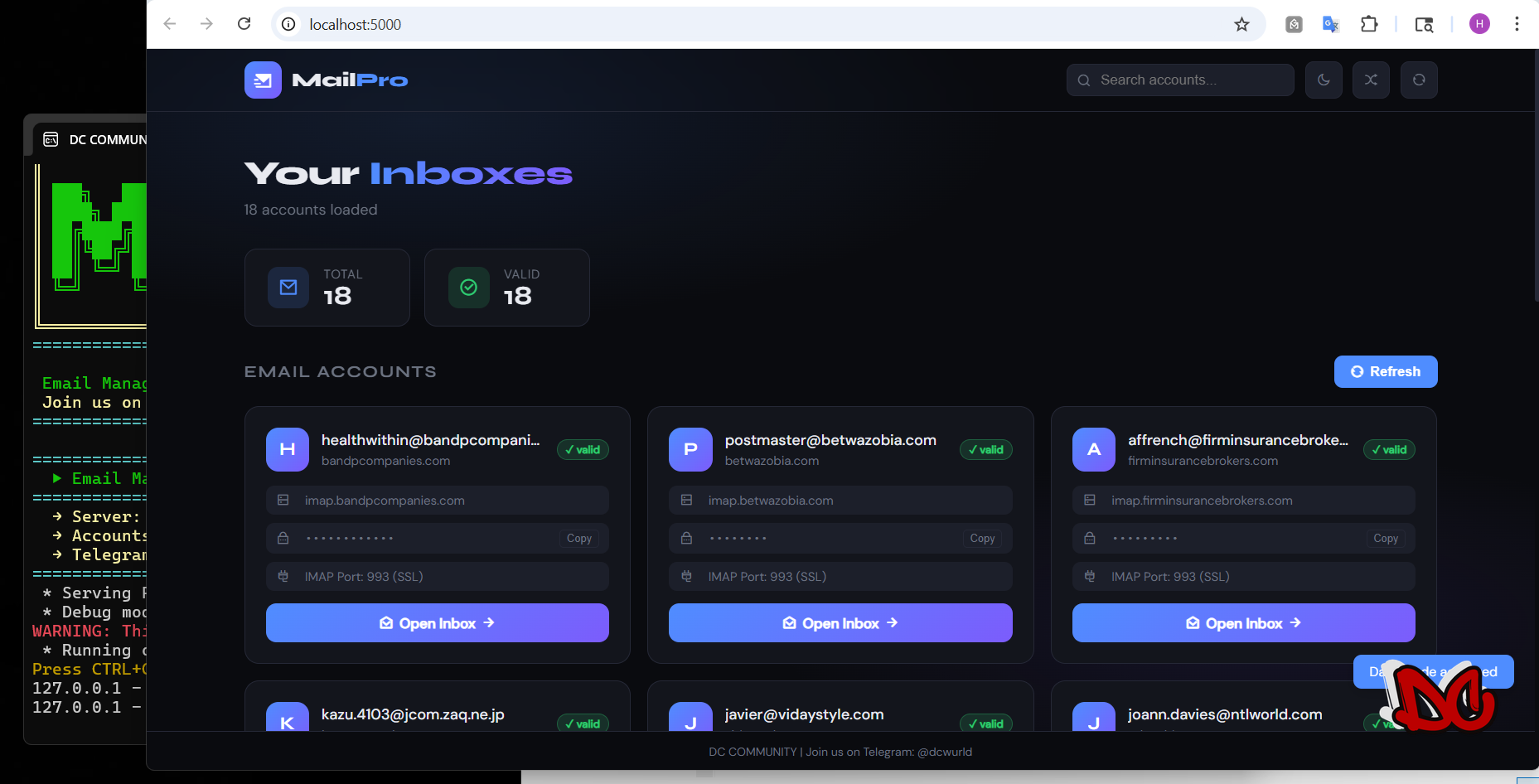Open Inbox for healthwithin account
This screenshot has height=784, width=1539.
point(438,623)
